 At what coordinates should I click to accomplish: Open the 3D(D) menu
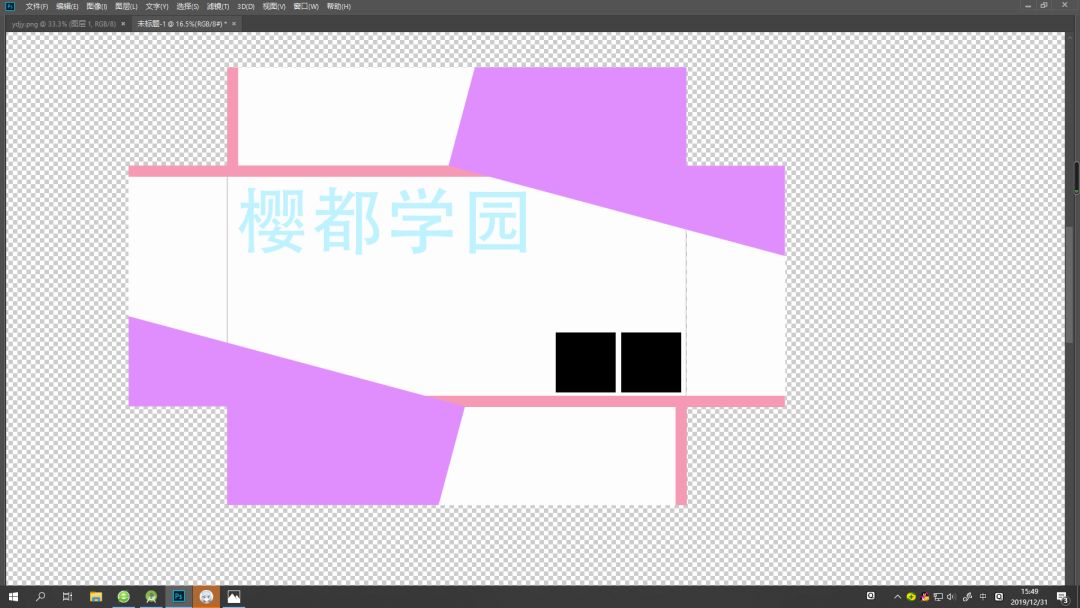245,6
